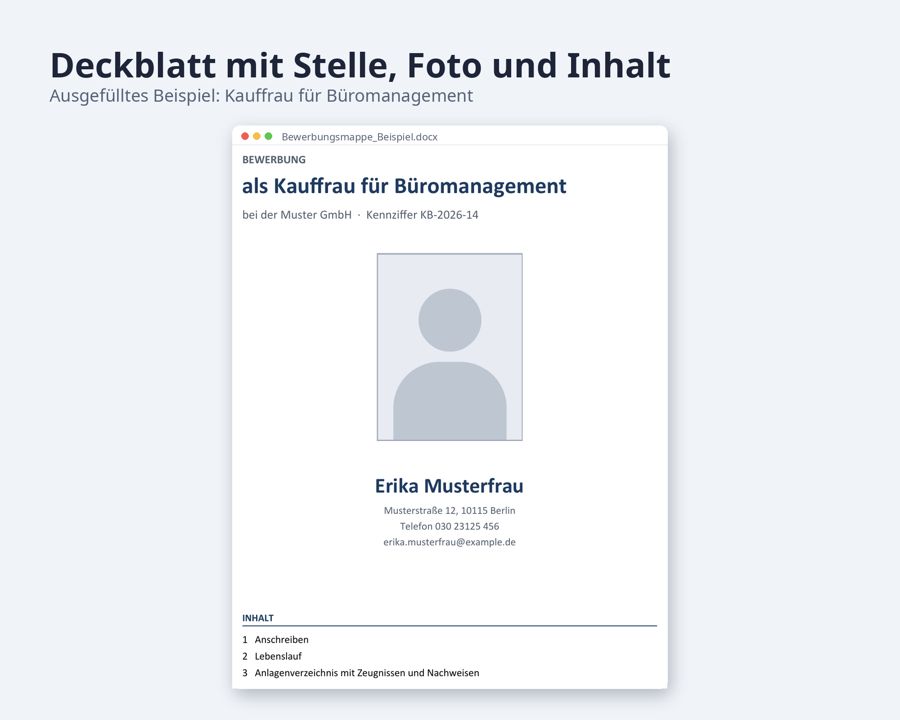The image size is (900, 720).
Task: Select contents entry 2 Lebenslauf
Action: 272,656
